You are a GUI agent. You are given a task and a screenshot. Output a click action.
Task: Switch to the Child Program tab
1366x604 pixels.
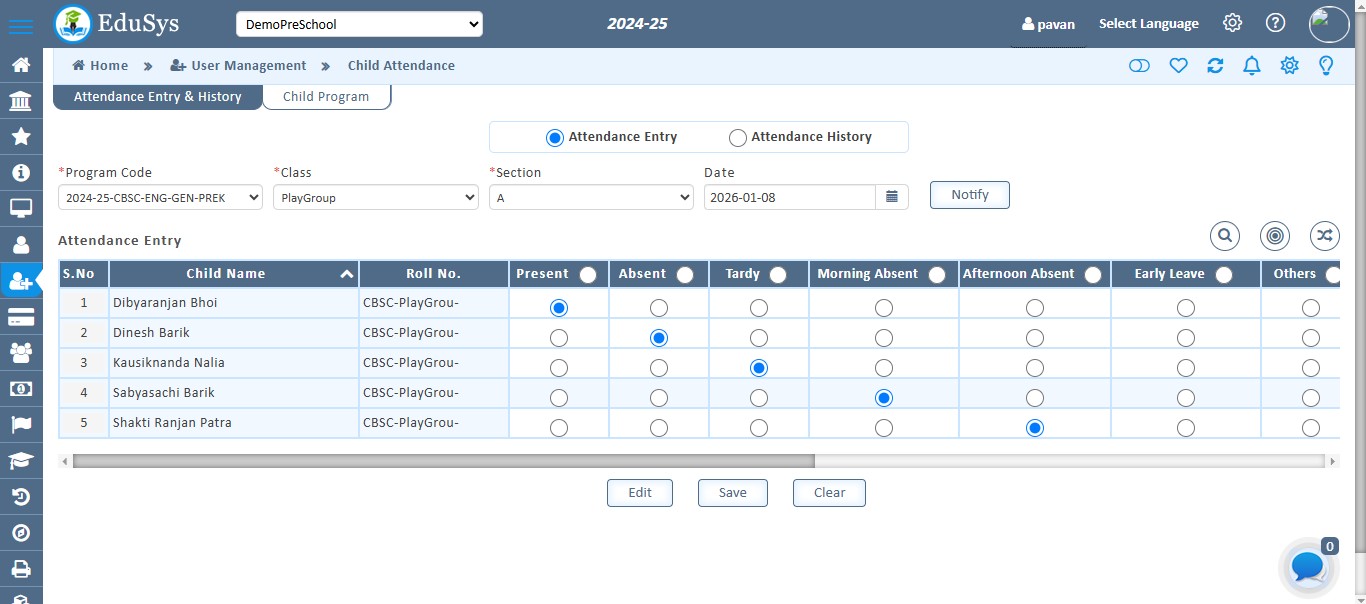coord(327,96)
